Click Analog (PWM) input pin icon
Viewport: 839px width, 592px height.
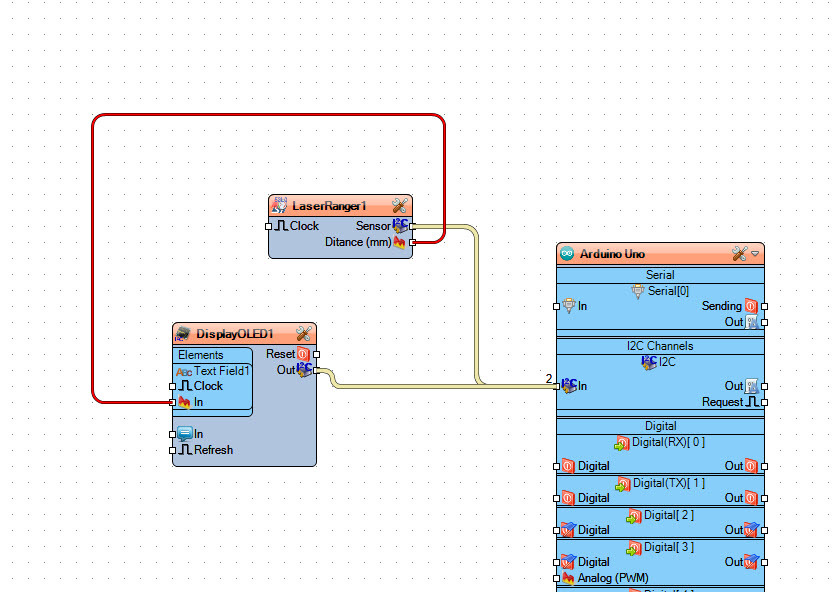click(x=568, y=578)
